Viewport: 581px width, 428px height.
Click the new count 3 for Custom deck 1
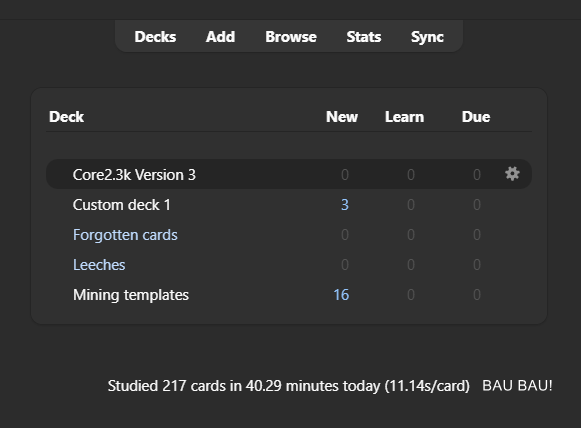tap(345, 205)
